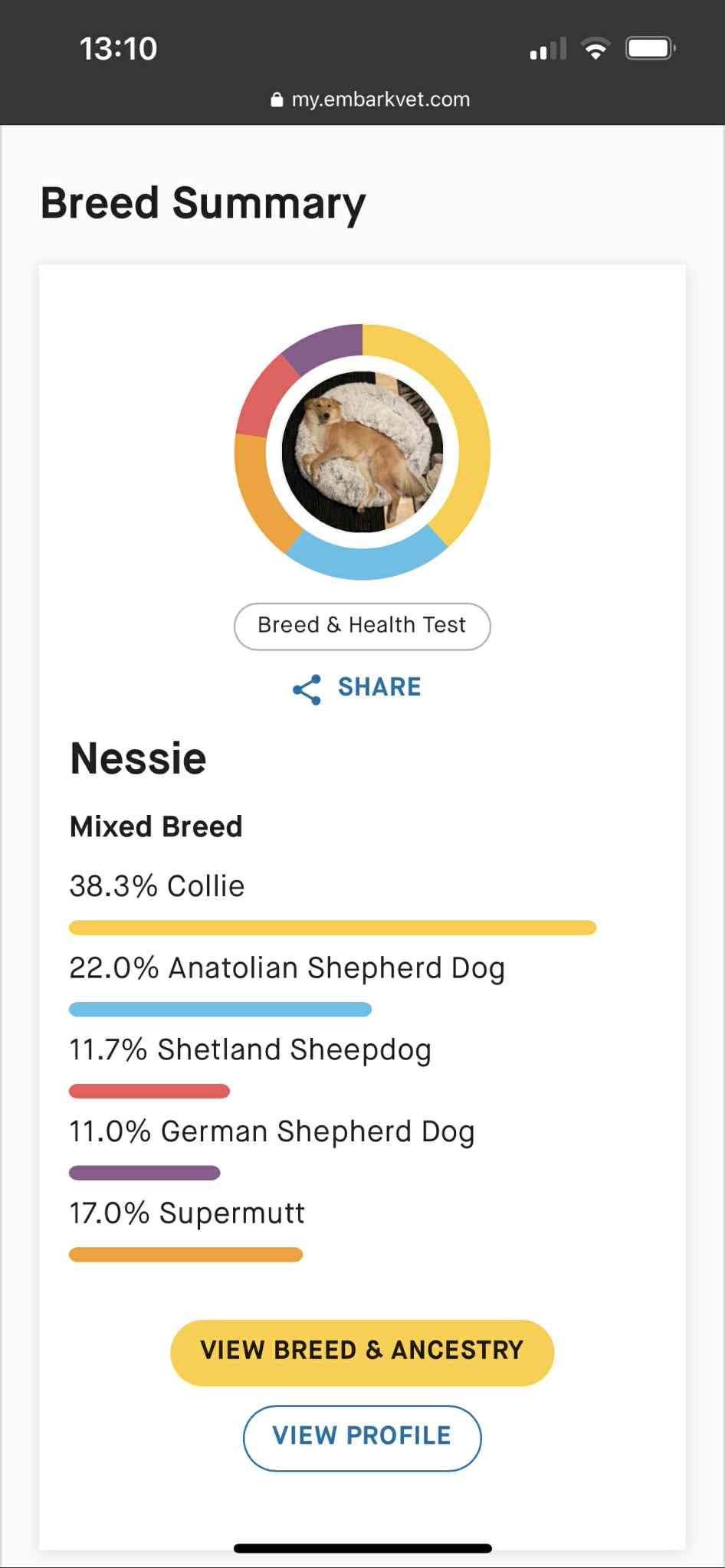
Task: Select the yellow Collie percentage bar
Action: click(x=333, y=928)
